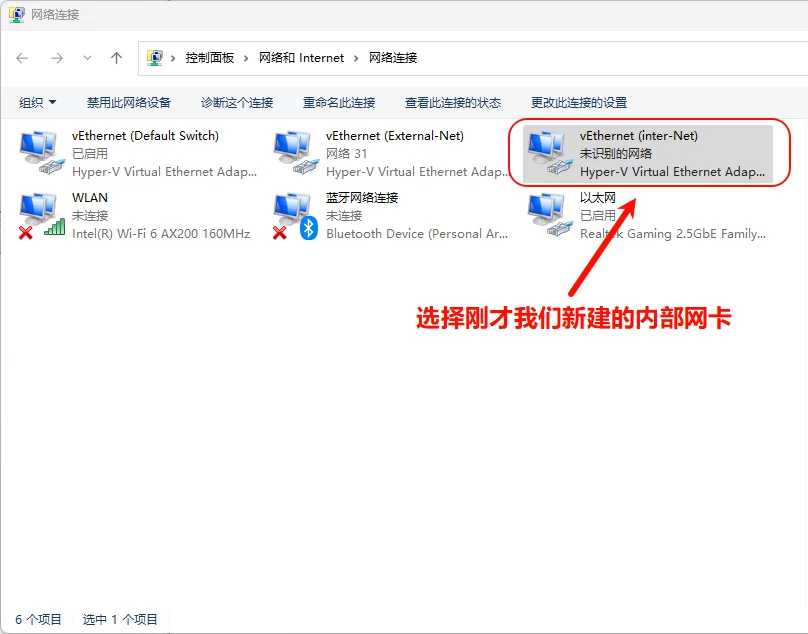Click the 网络连接 title bar icon
Screen dimensions: 808x634
click(16, 14)
